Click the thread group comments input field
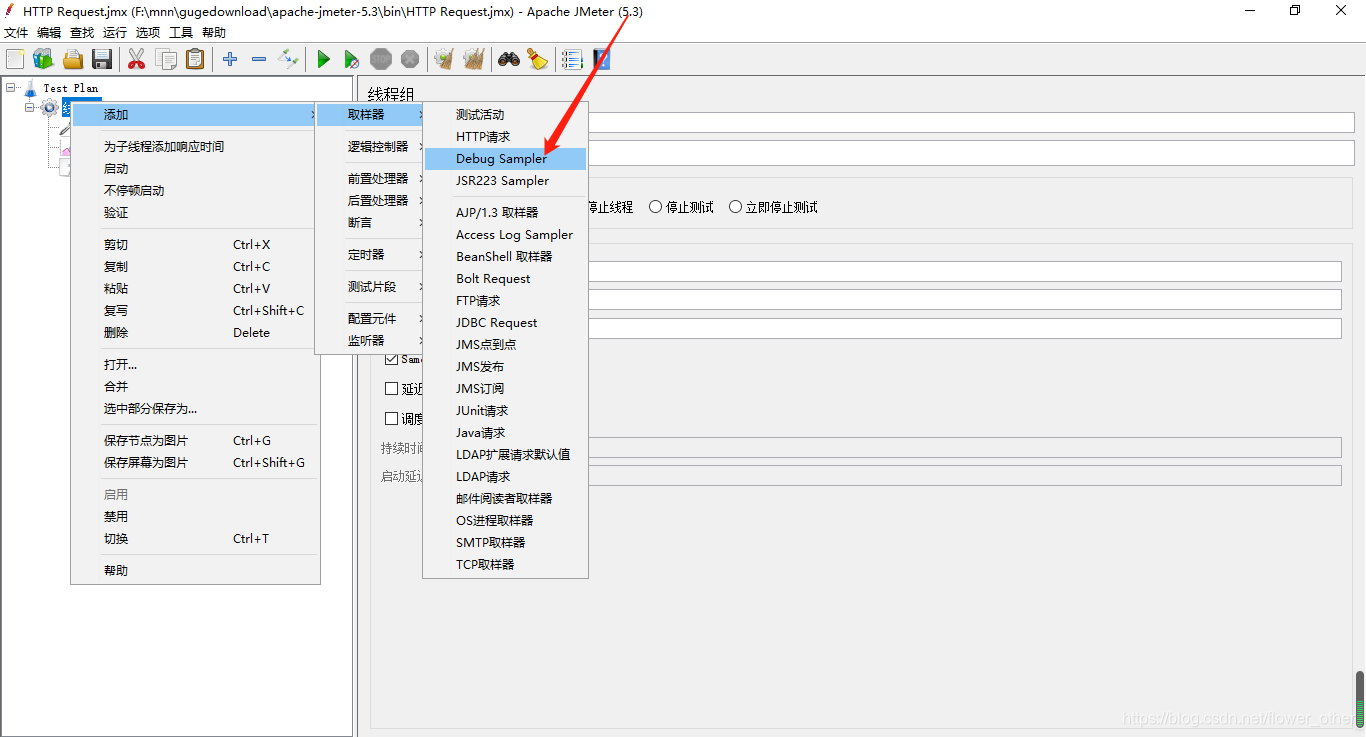 coord(970,153)
